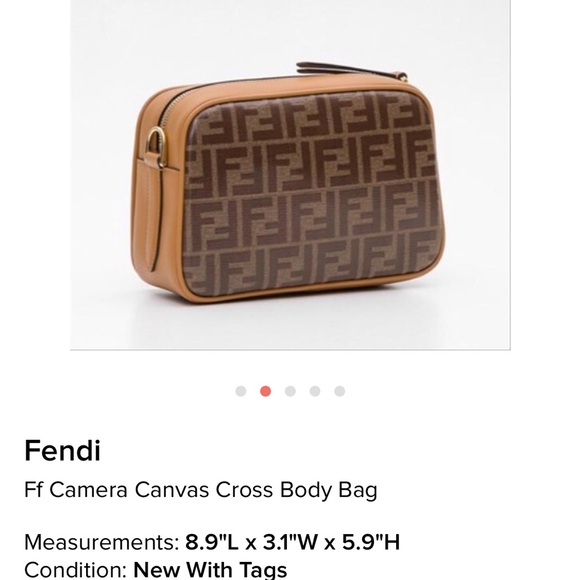Viewport: 580px width, 580px height.
Task: Click the New With Tags condition
Action: [x=210, y=570]
